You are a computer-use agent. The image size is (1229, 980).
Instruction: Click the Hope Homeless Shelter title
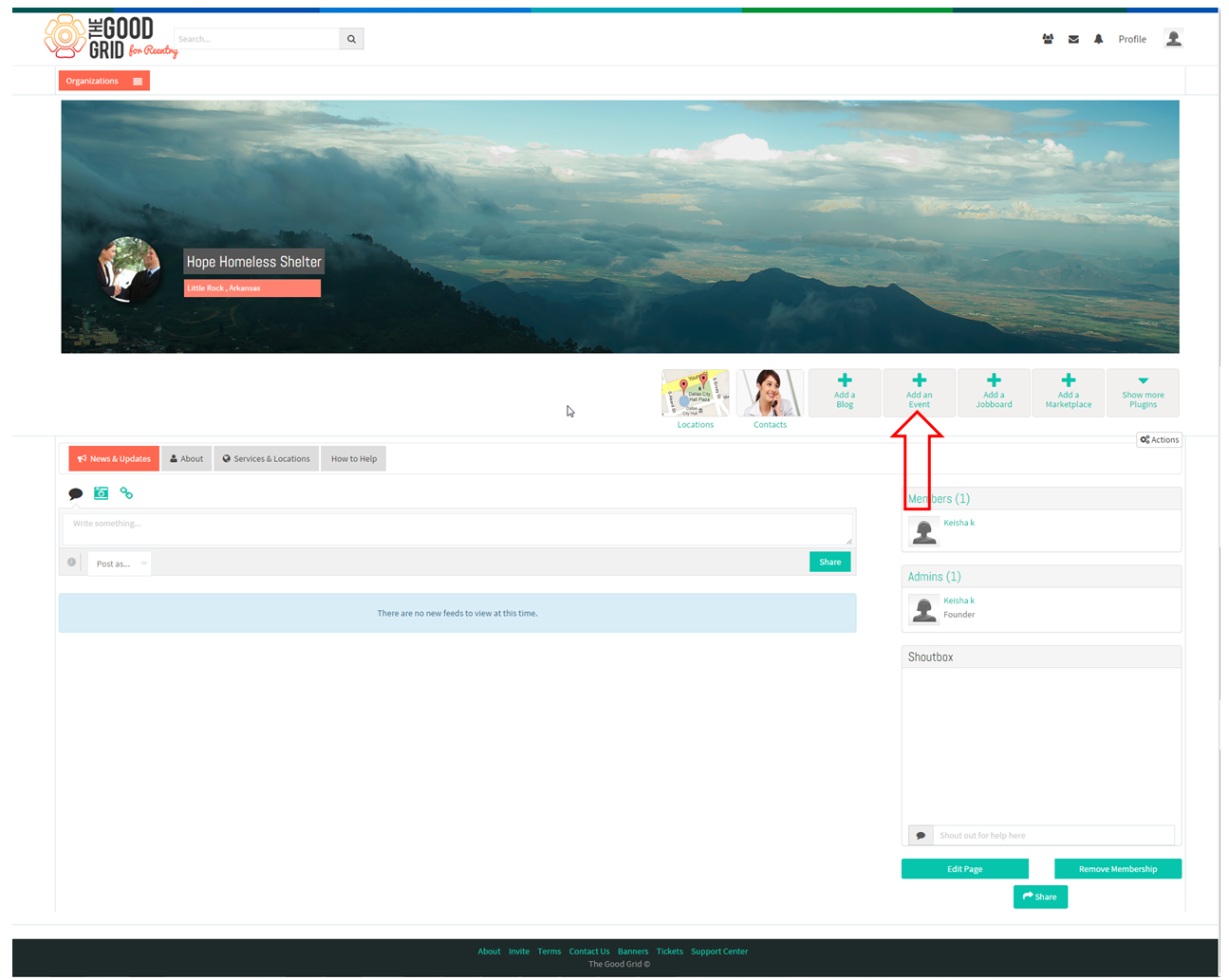(253, 262)
